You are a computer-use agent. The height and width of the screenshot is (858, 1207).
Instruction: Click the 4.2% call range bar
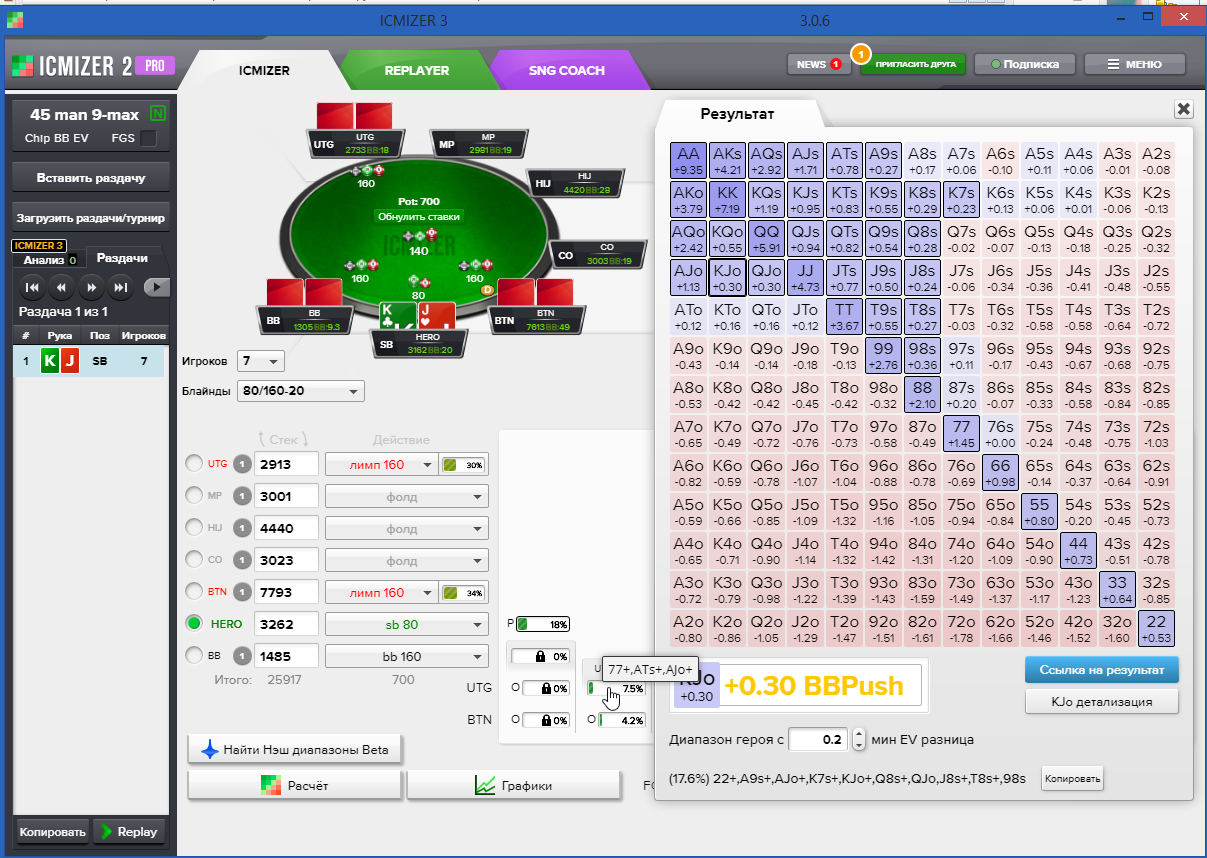pyautogui.click(x=621, y=719)
